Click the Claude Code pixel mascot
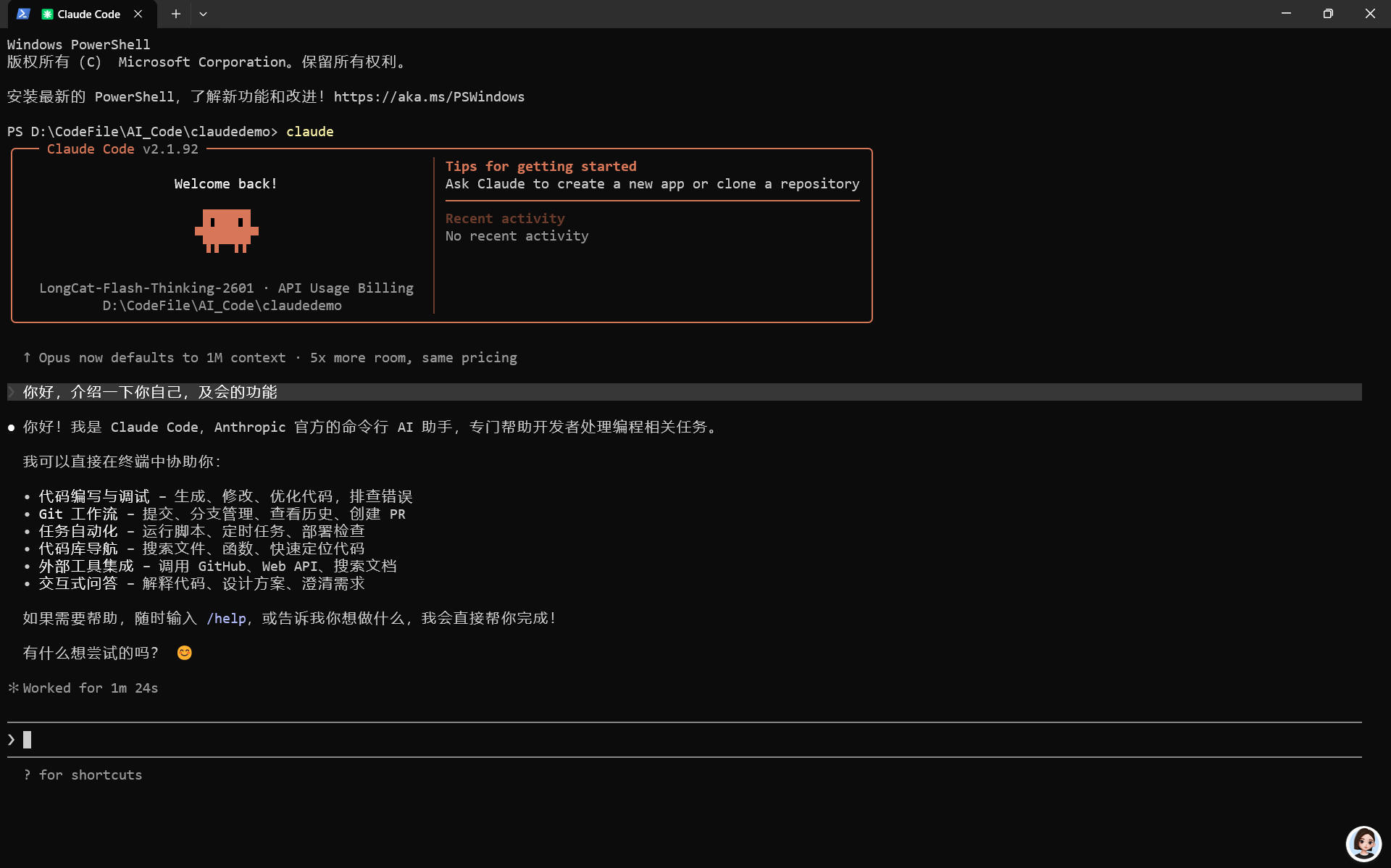The width and height of the screenshot is (1391, 868). (227, 230)
